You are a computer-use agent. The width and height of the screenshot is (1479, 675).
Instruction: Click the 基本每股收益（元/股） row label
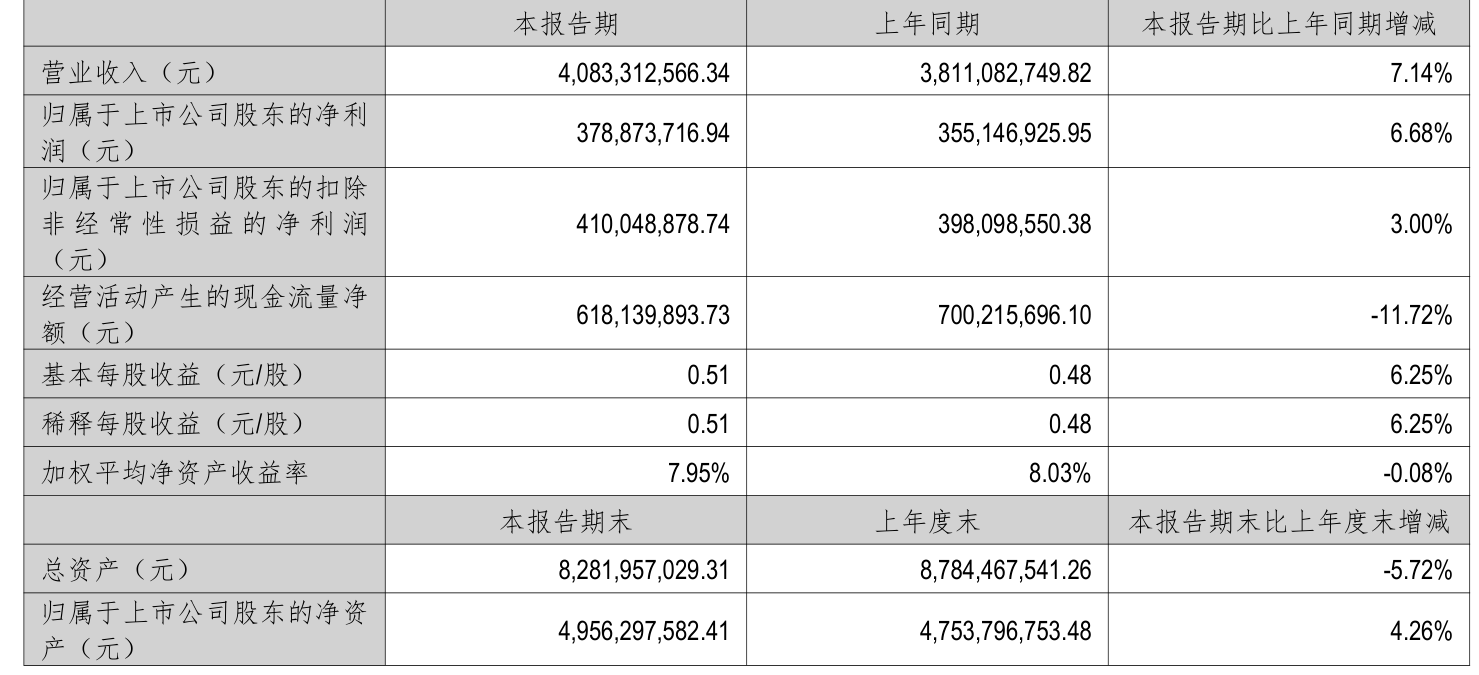click(171, 376)
